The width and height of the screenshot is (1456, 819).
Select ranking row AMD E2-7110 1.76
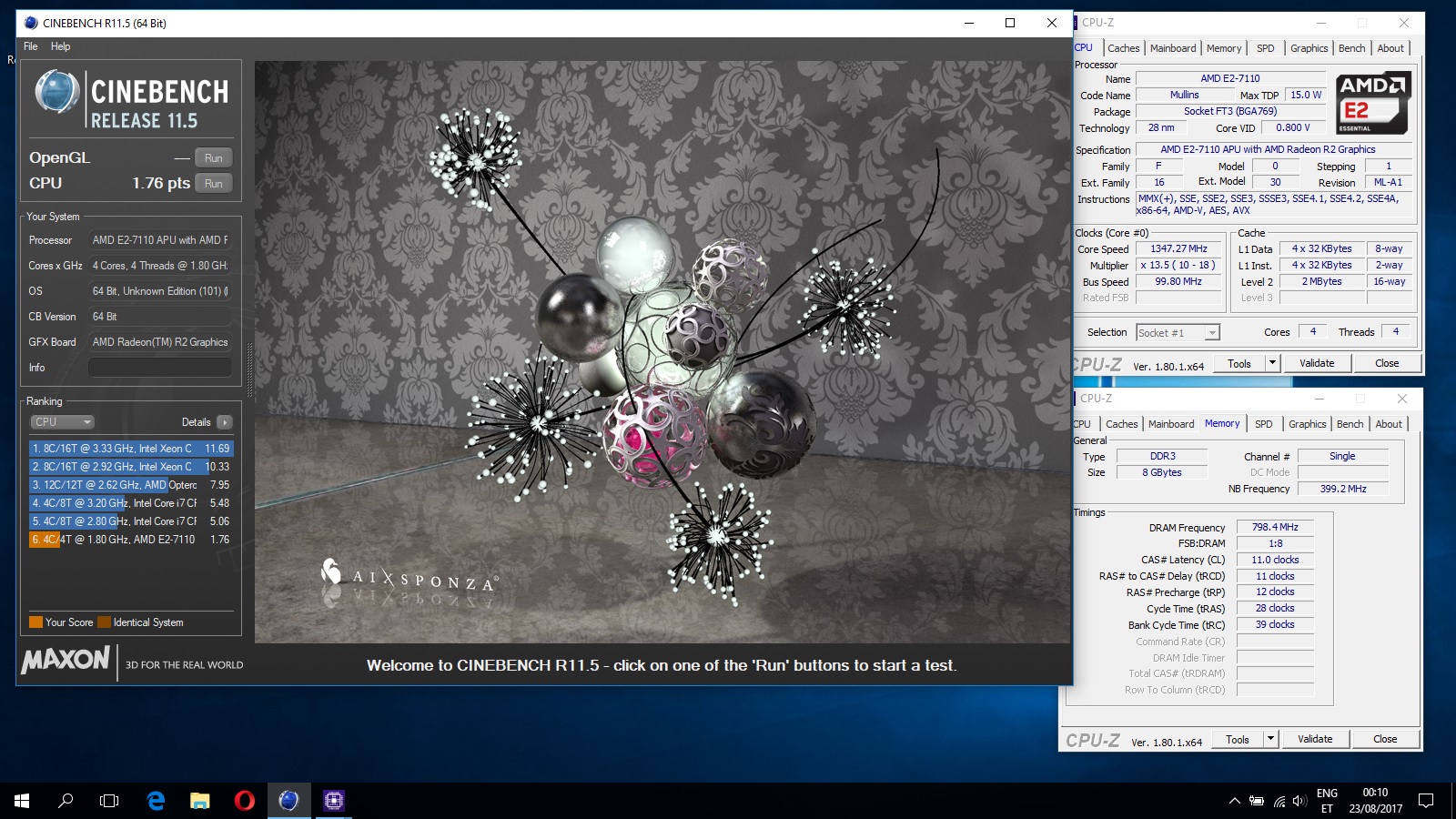[x=131, y=540]
